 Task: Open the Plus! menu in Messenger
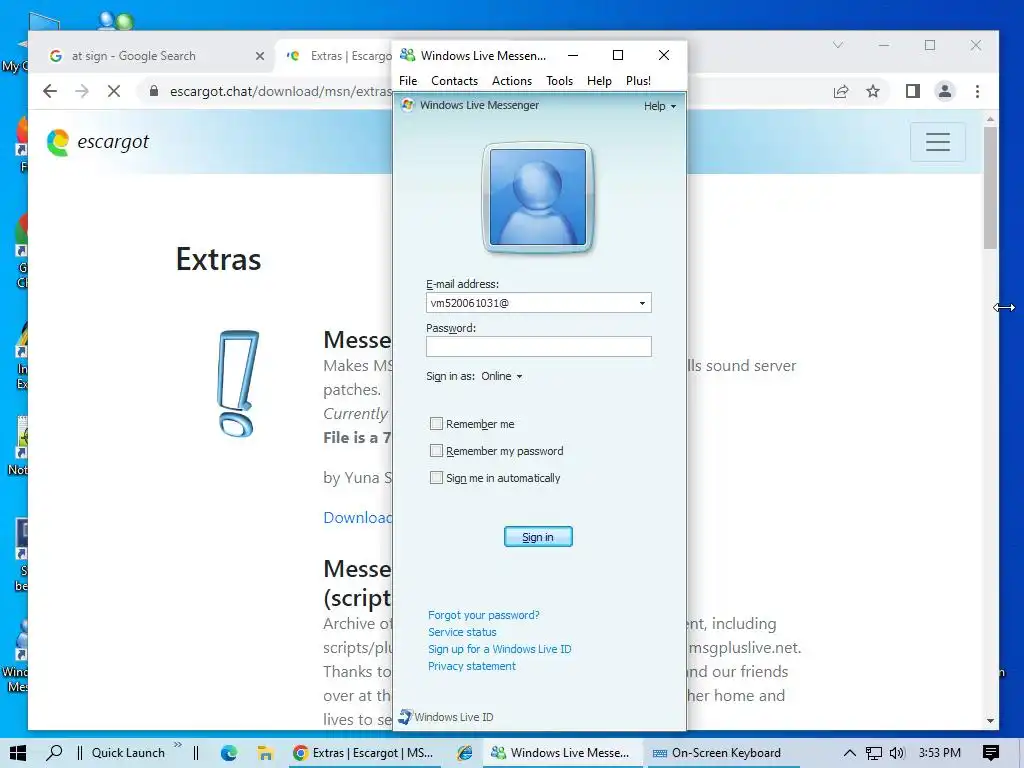(638, 80)
